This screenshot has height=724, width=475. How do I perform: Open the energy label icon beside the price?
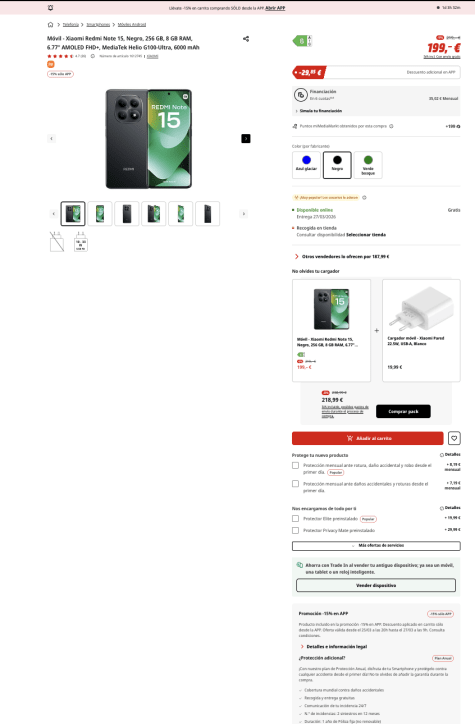click(x=303, y=41)
